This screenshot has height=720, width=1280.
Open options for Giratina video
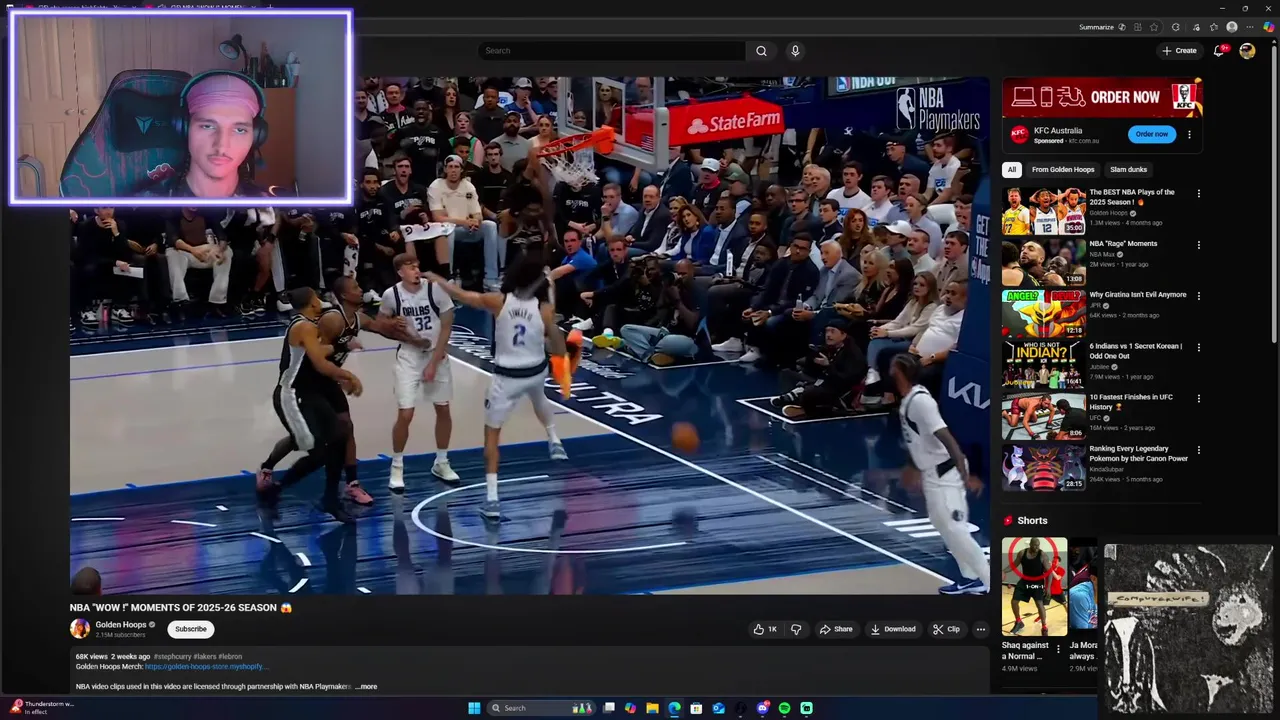click(1199, 296)
